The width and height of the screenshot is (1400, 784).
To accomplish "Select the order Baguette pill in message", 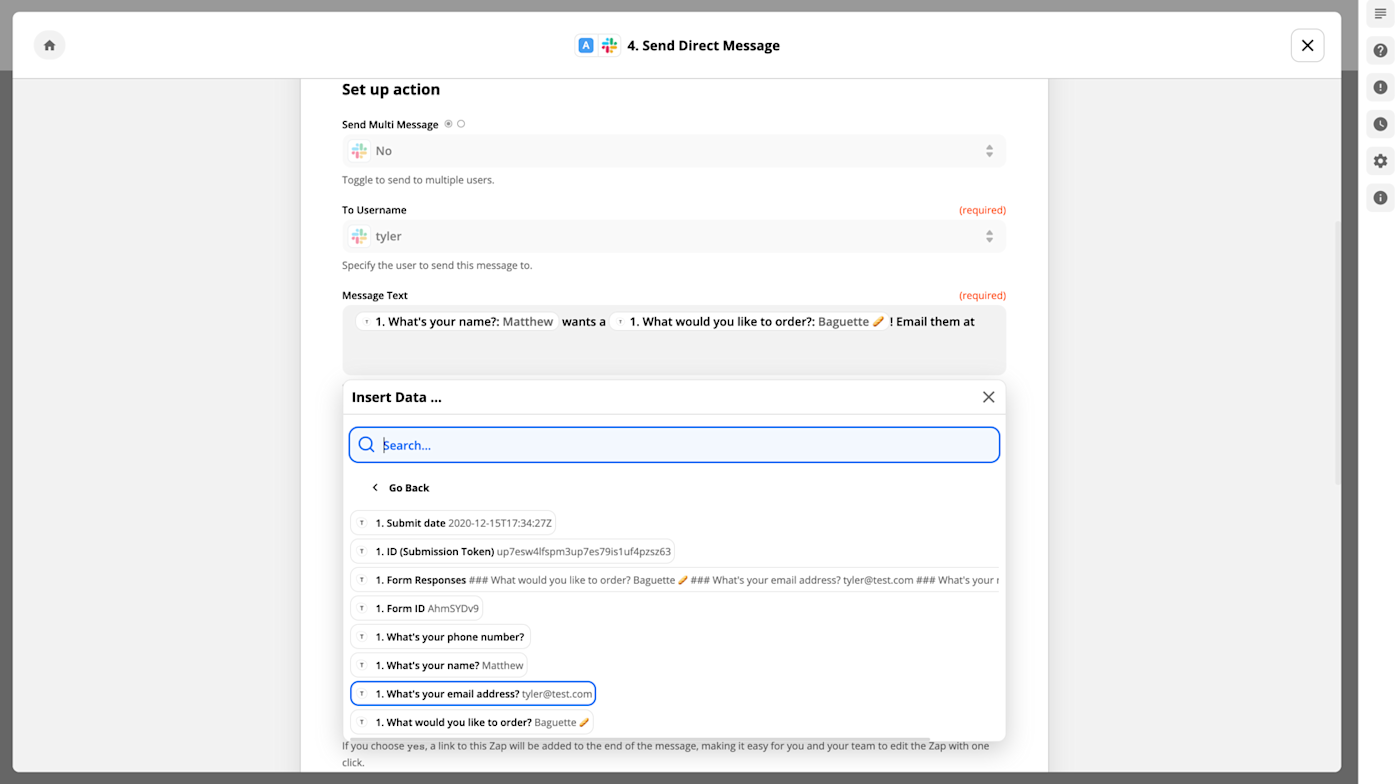I will [x=749, y=321].
